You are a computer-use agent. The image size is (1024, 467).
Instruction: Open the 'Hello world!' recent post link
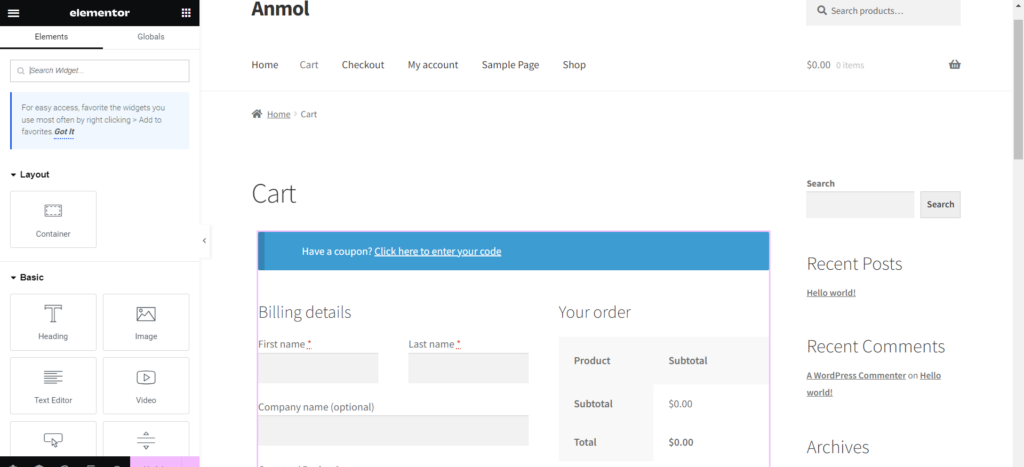pyautogui.click(x=831, y=293)
